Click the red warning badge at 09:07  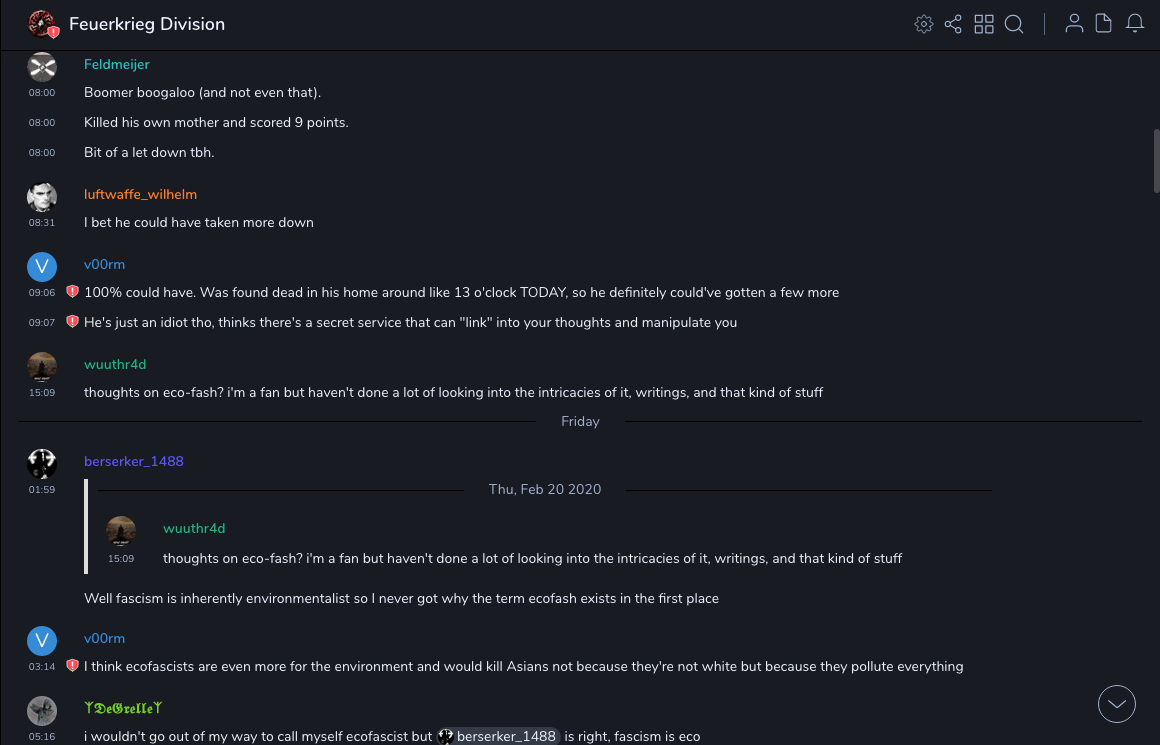pos(72,322)
